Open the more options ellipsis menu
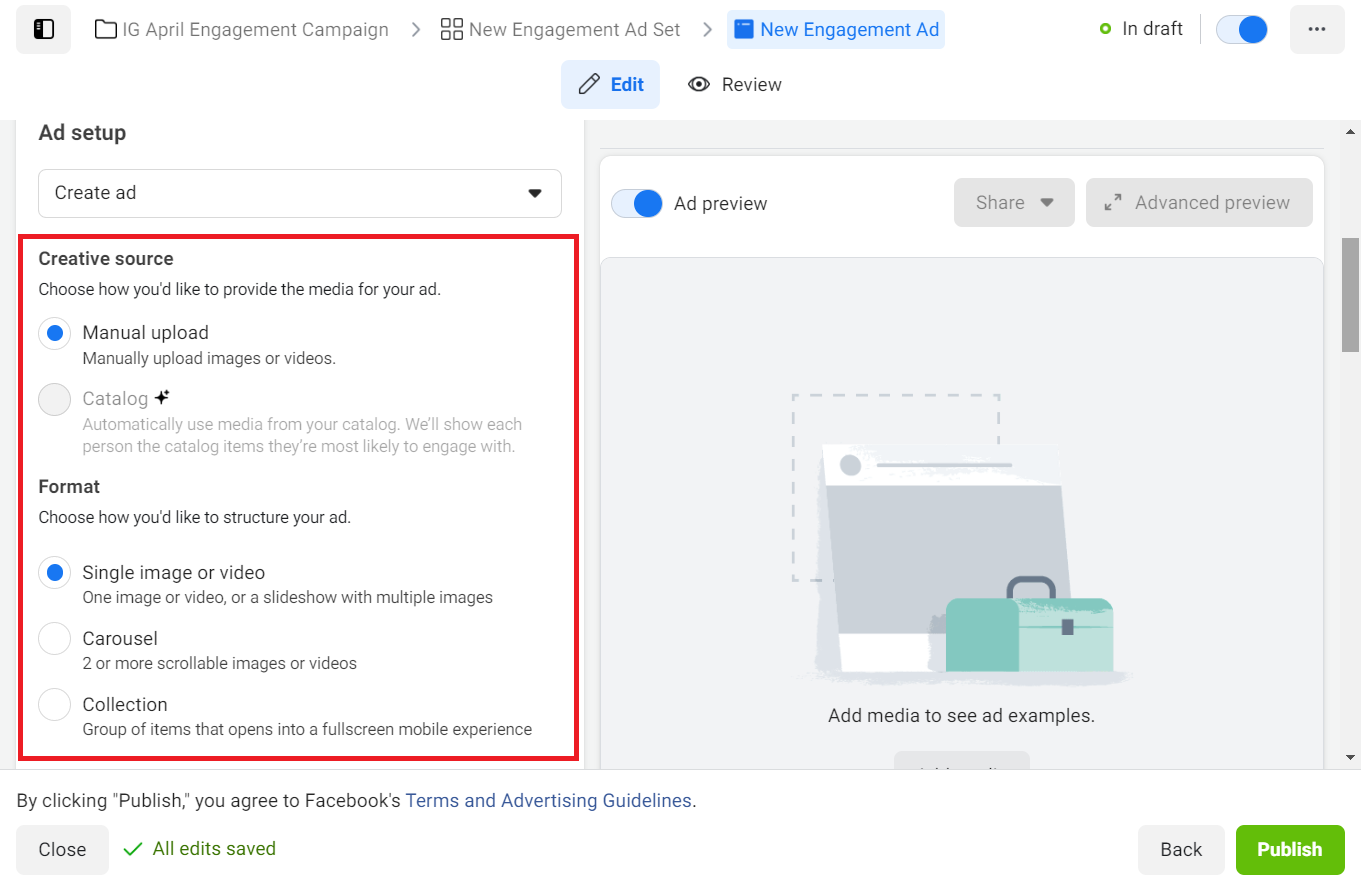 (x=1317, y=29)
